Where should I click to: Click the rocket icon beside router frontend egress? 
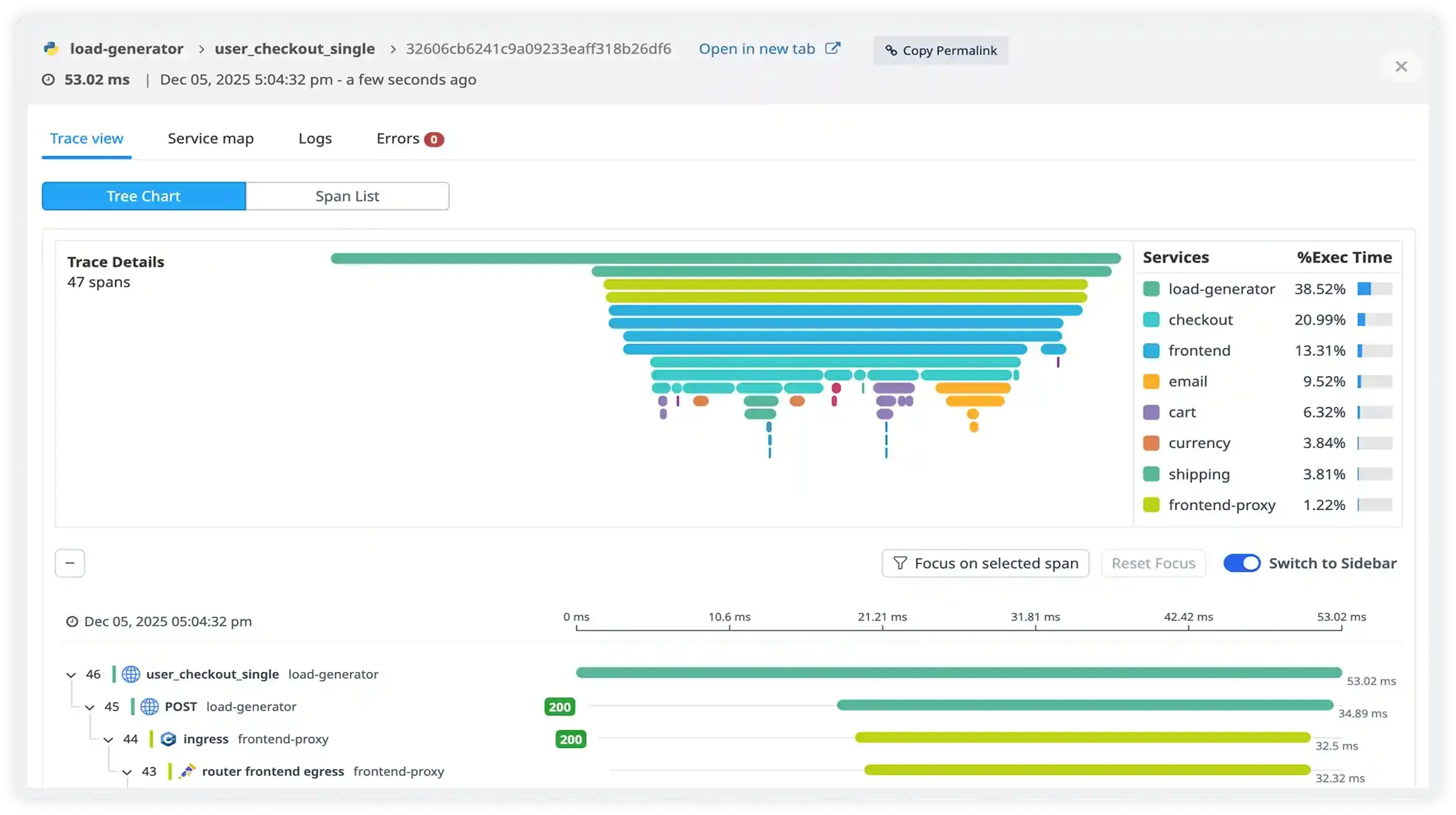point(185,771)
